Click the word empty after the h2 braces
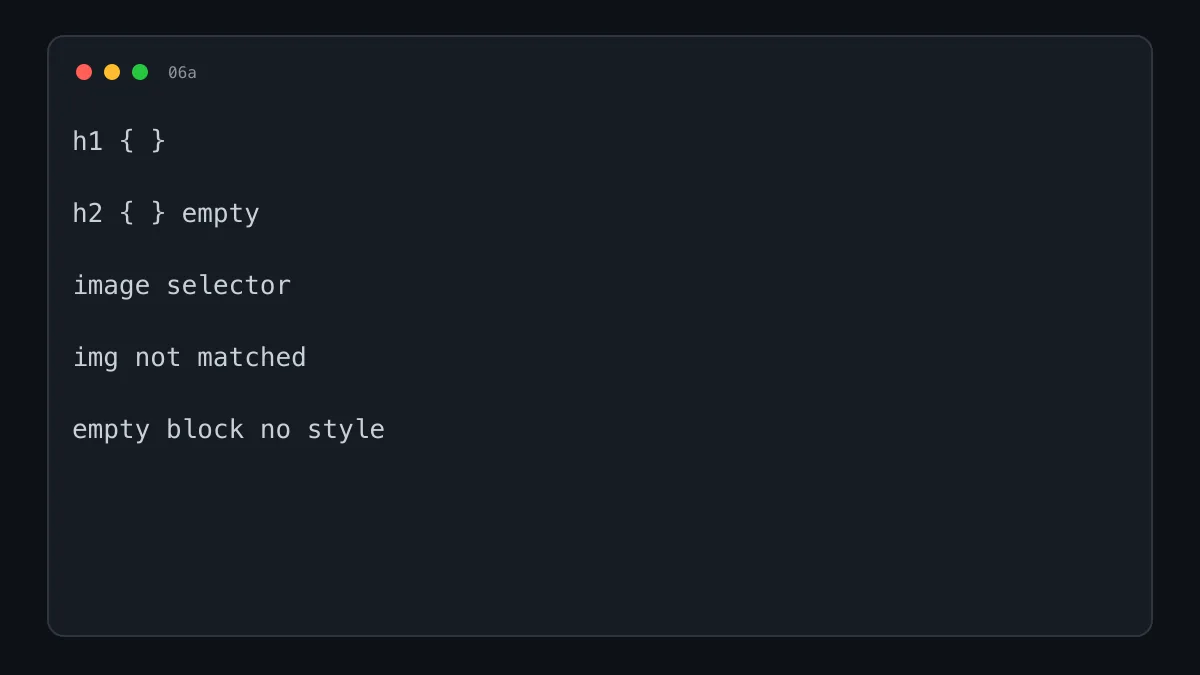Viewport: 1200px width, 675px height. (x=221, y=215)
